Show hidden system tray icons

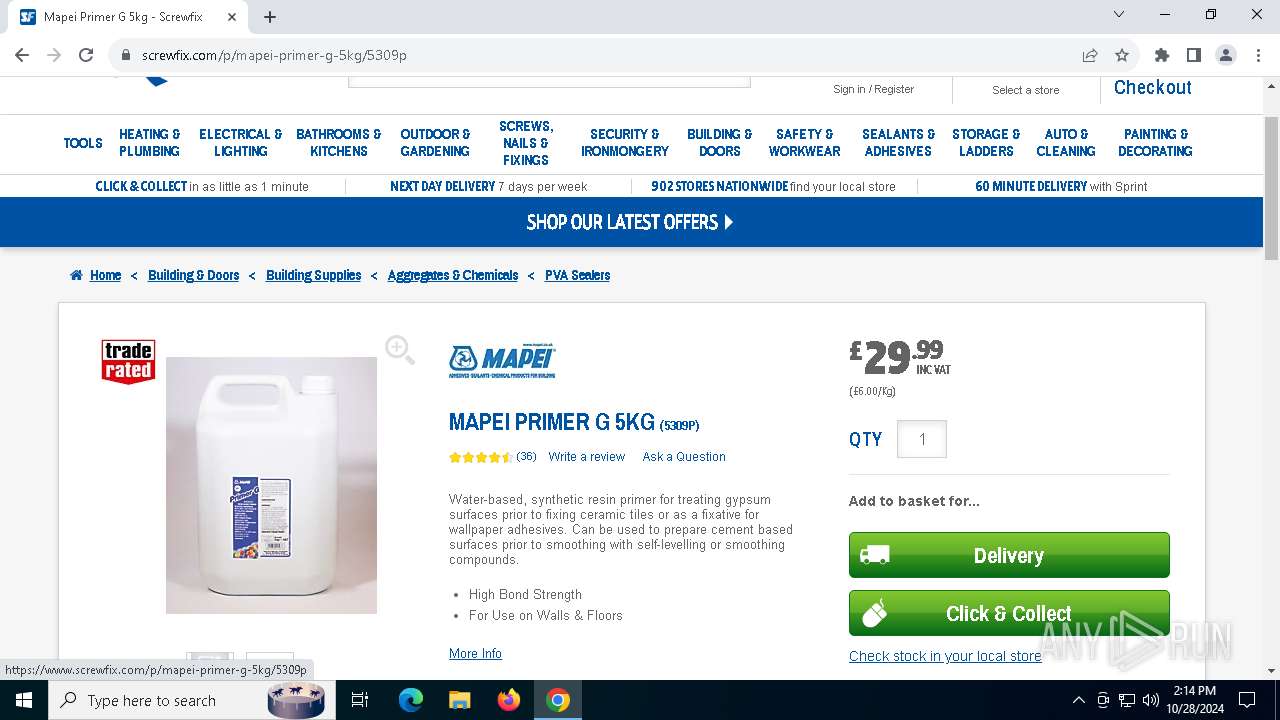[1078, 700]
